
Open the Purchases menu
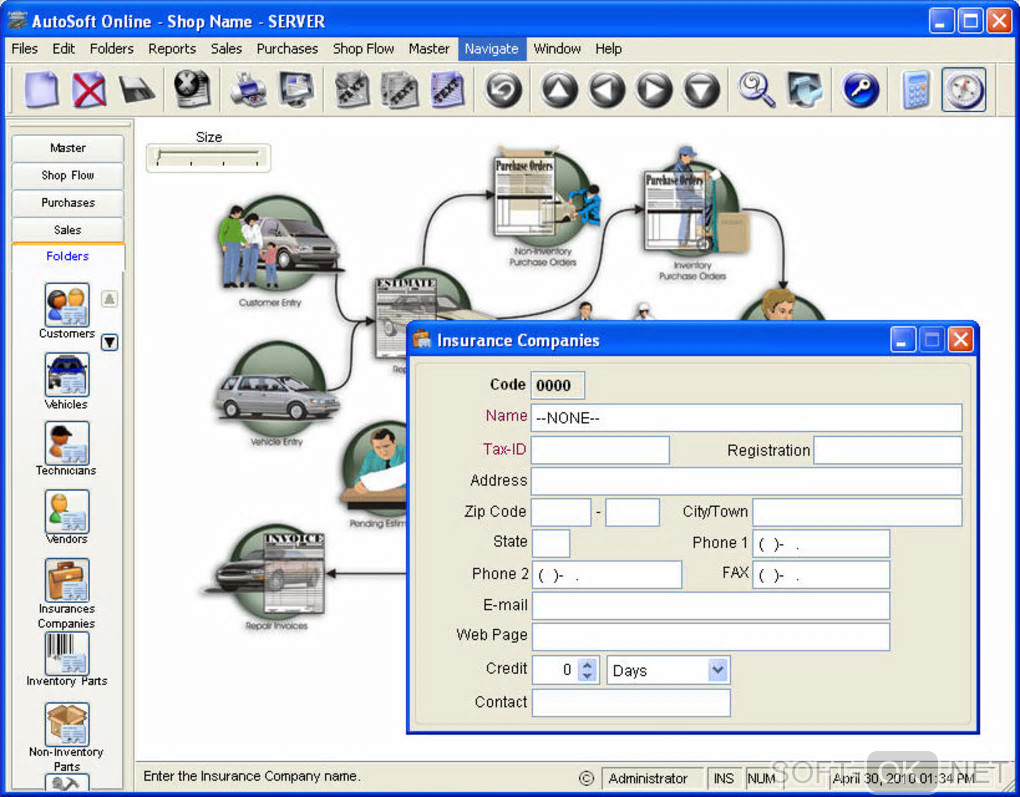pyautogui.click(x=287, y=49)
